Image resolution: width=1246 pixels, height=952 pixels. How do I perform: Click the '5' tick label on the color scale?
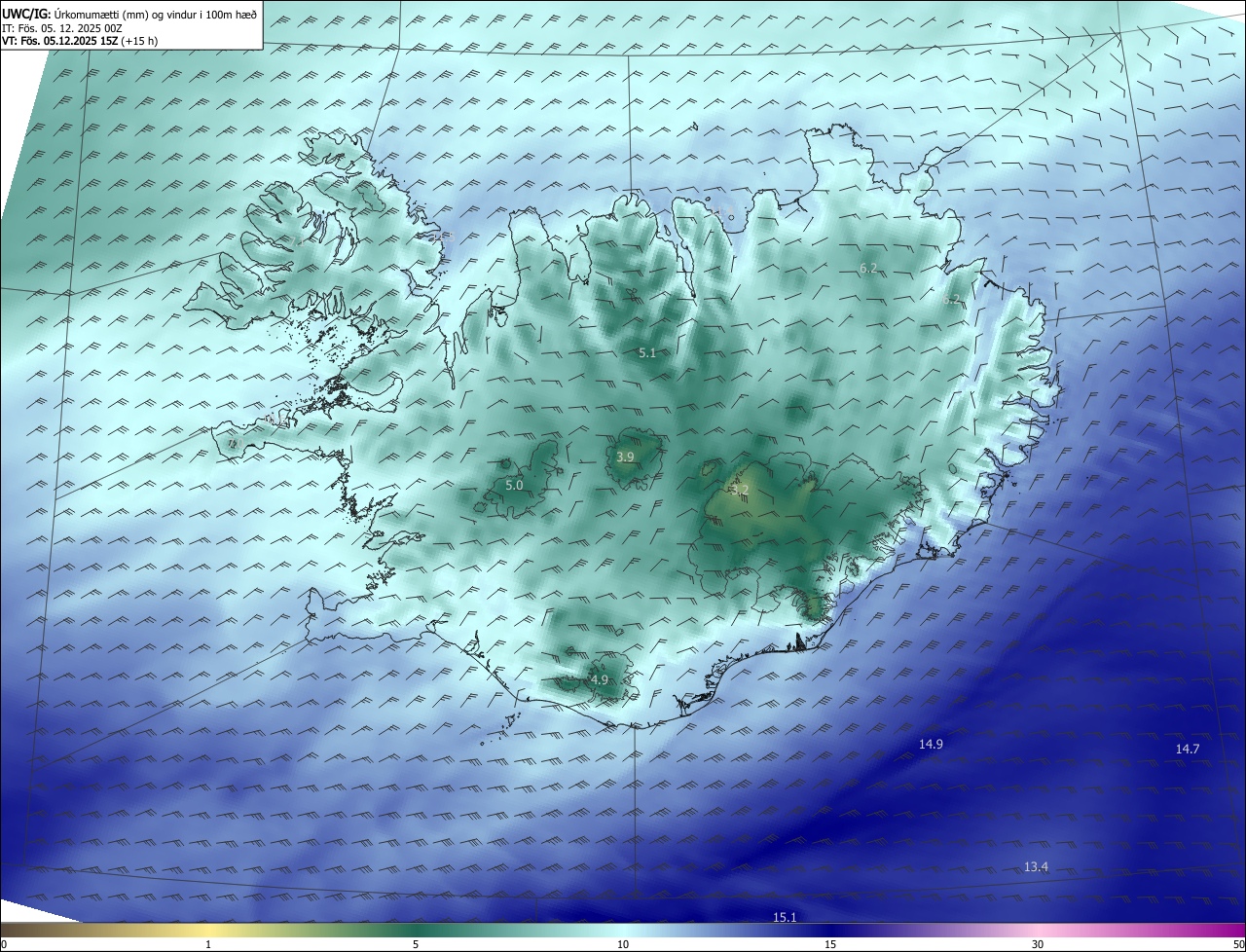416,944
